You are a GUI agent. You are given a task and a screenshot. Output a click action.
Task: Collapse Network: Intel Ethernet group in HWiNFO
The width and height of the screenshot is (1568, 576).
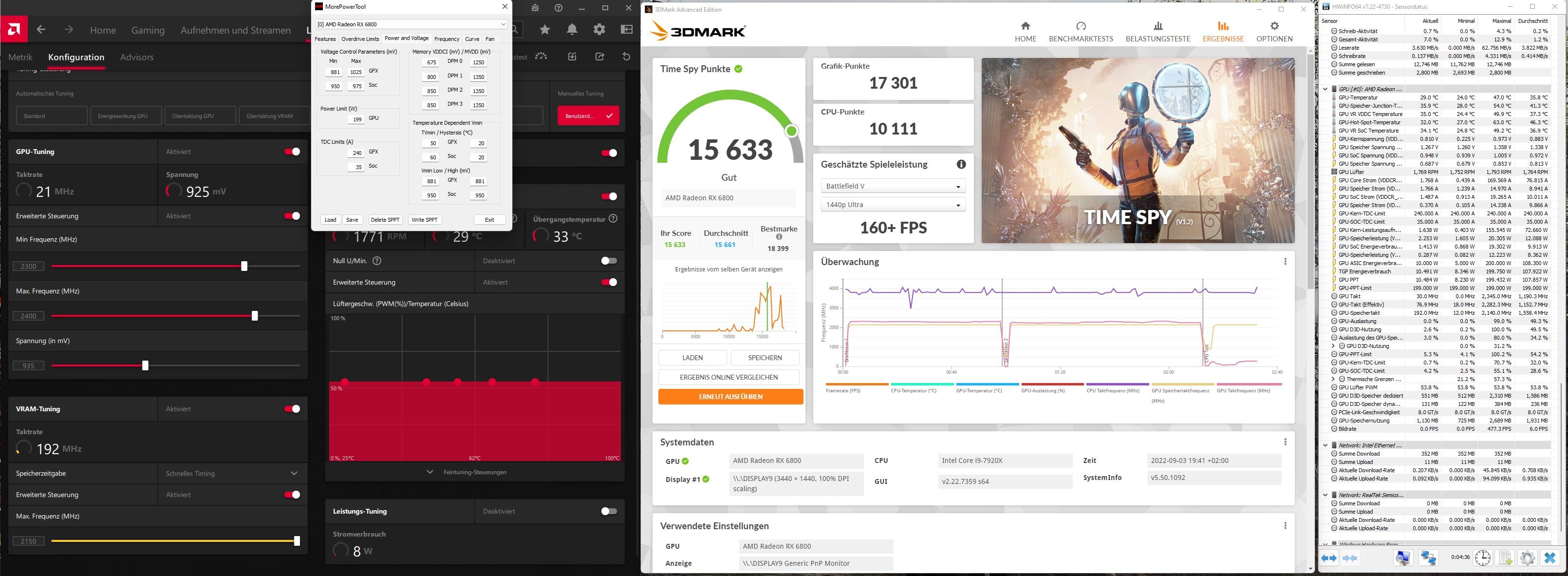point(1325,445)
